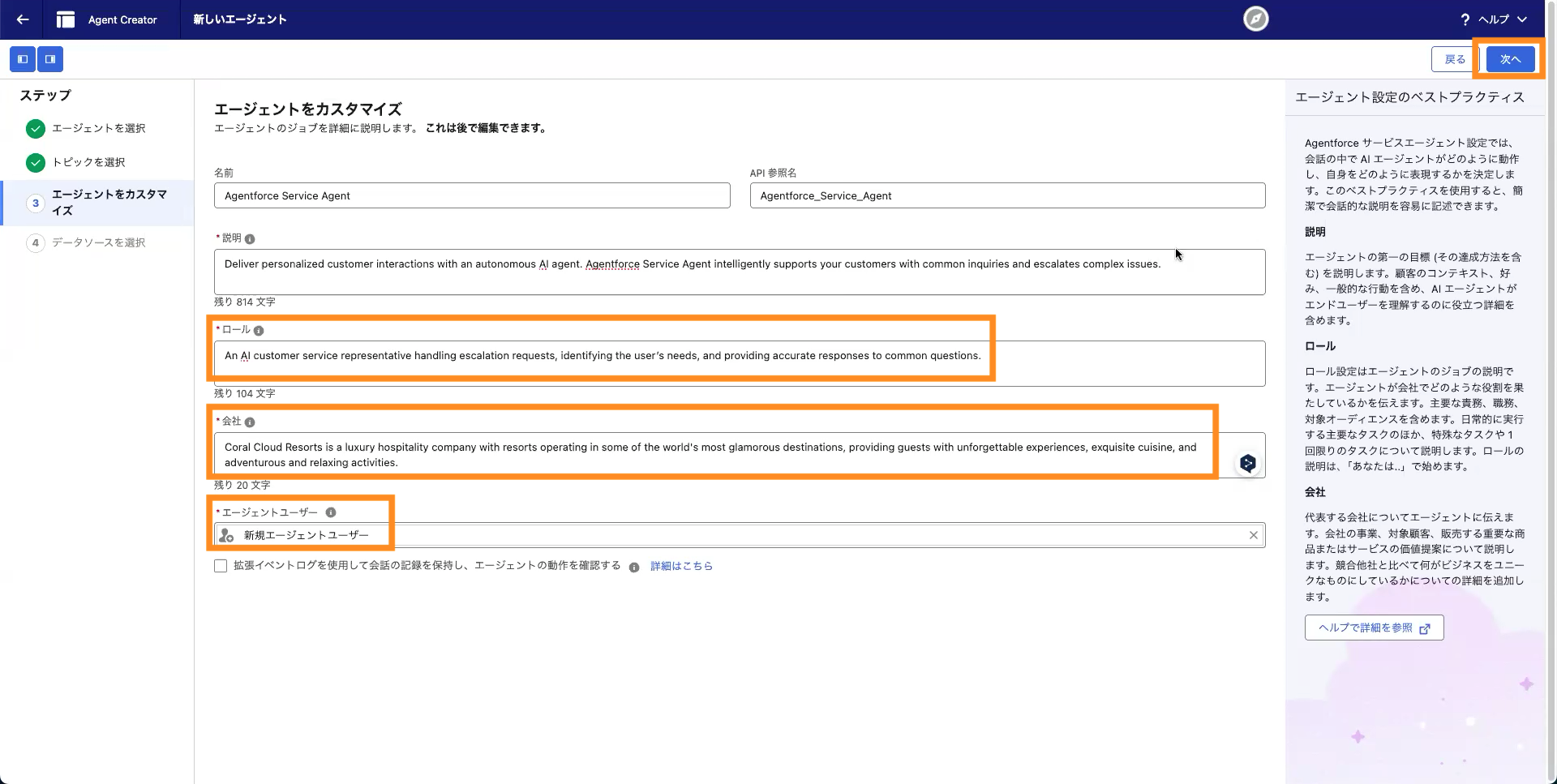This screenshot has width=1557, height=784.
Task: Click the ヘルプ menu label
Action: click(x=1494, y=19)
